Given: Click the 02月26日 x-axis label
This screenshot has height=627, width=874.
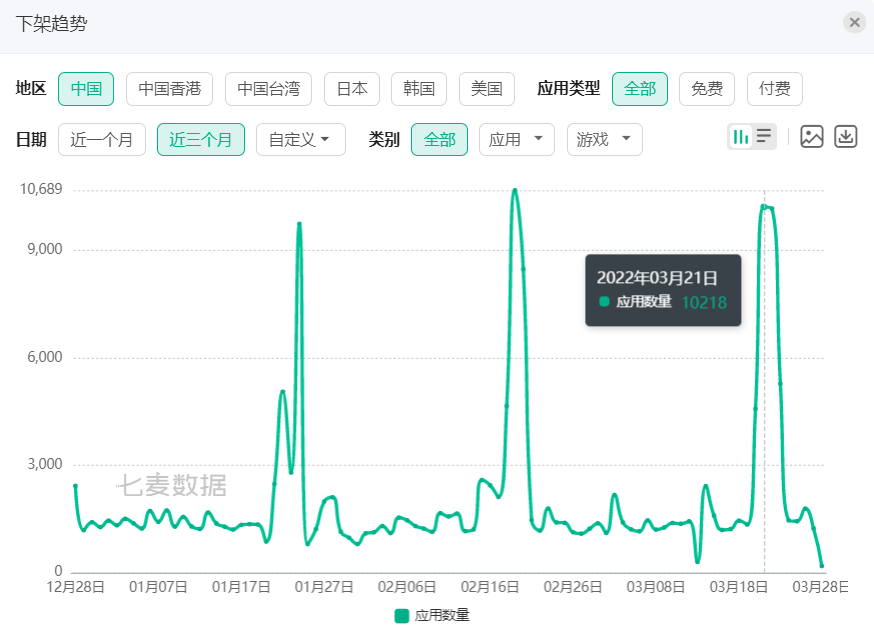Looking at the screenshot, I should tap(573, 587).
